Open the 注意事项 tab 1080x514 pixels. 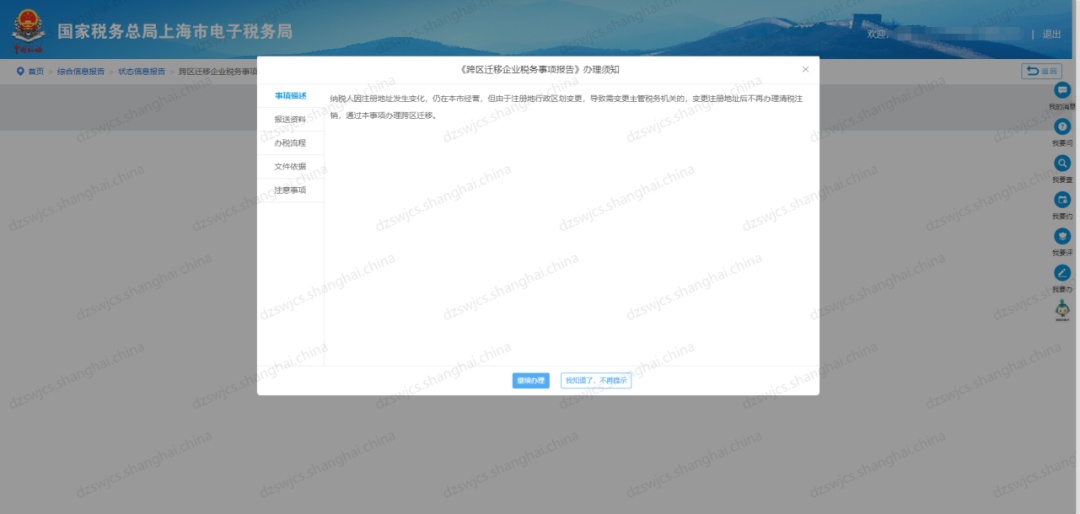coord(291,189)
